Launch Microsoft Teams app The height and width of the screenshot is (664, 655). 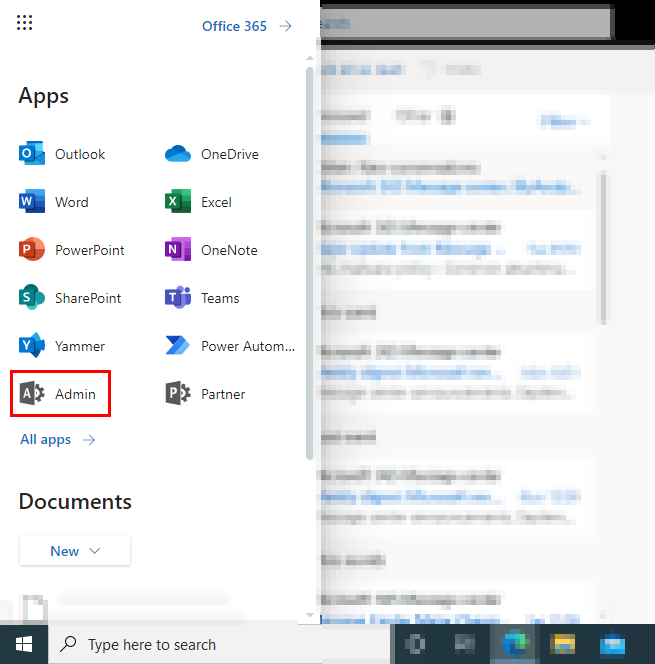pos(202,298)
